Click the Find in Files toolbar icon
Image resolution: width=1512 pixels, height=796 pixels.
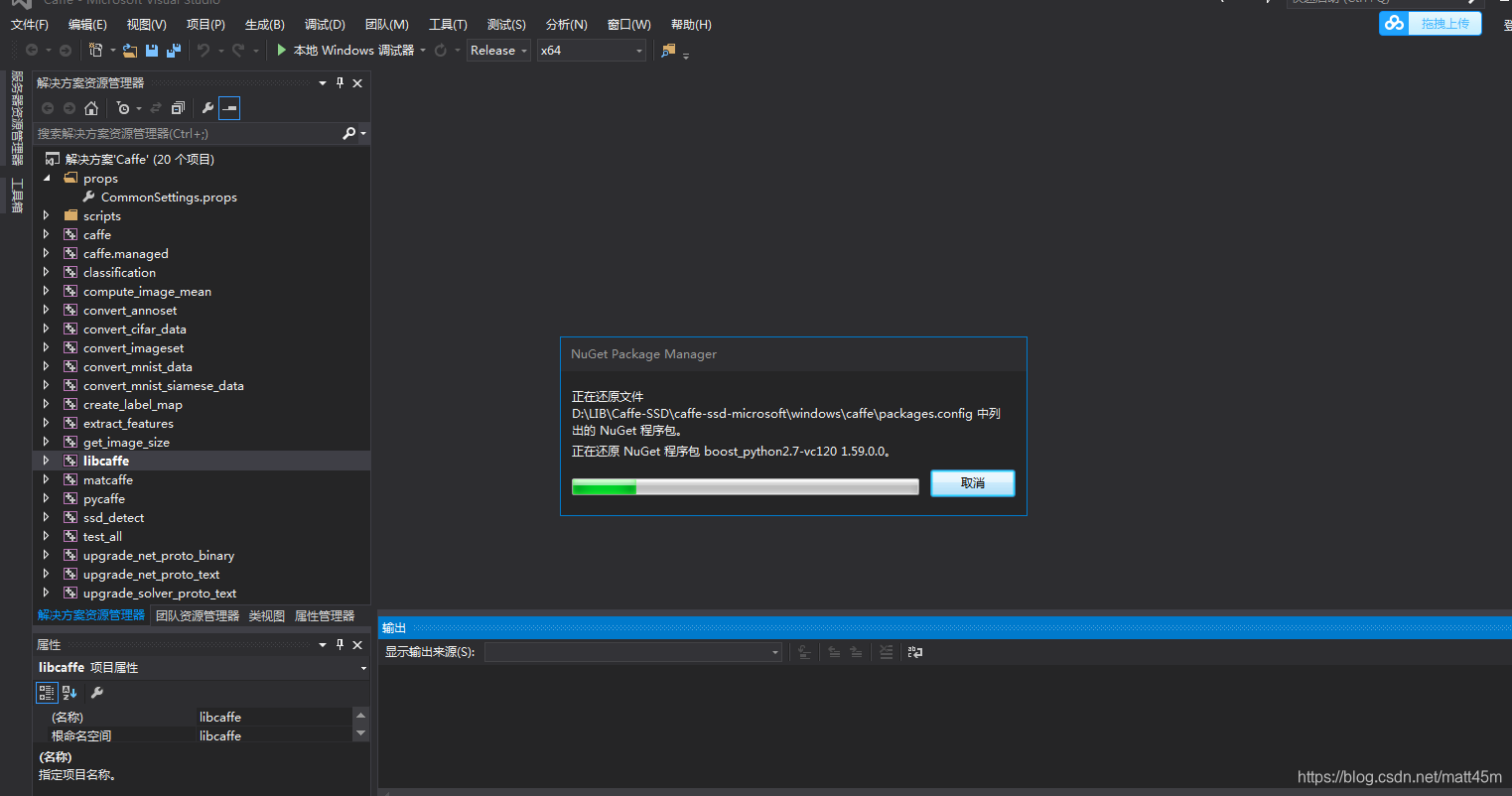point(668,50)
